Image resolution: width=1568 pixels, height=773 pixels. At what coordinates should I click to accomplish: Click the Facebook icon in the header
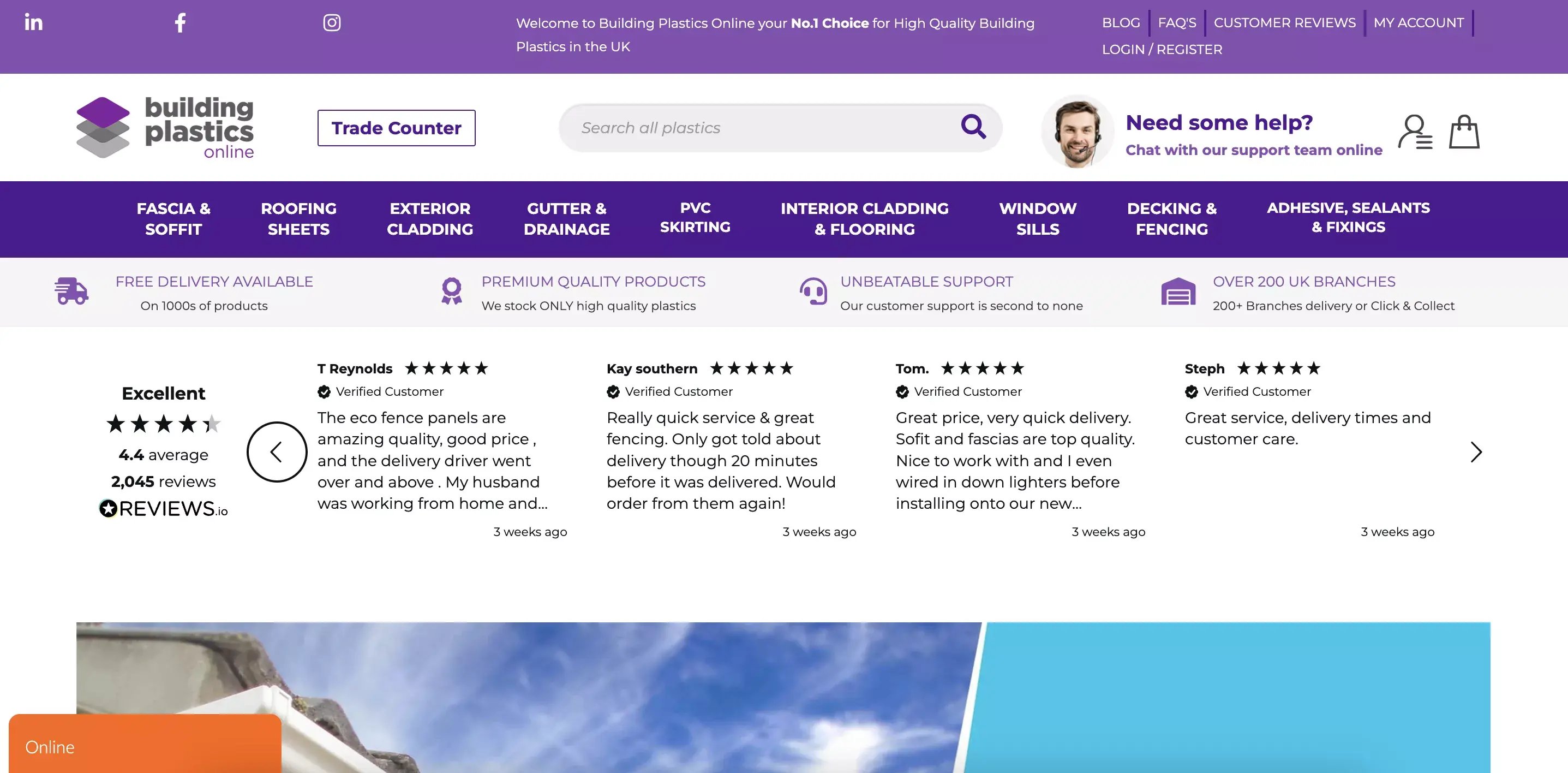179,22
